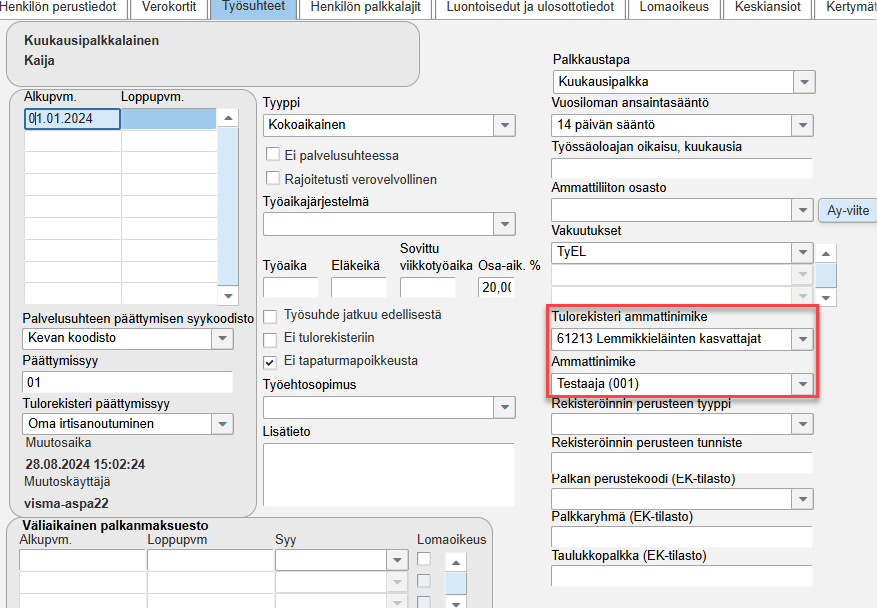Open the Tulorekisteri päättymissyy dropdown
The image size is (877, 608).
tap(222, 423)
